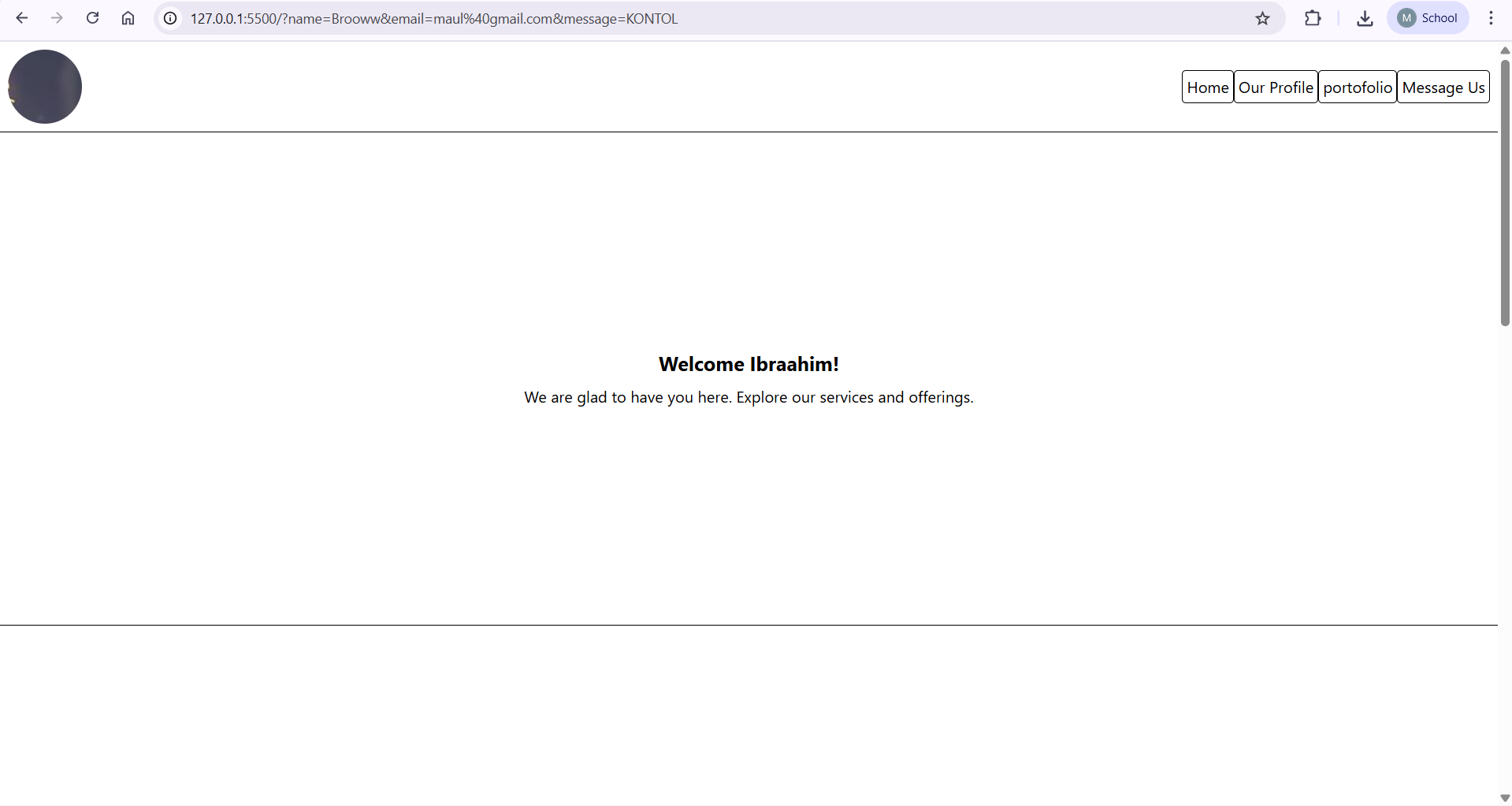The image size is (1512, 806).
Task: Click the forward navigation arrow
Action: click(57, 17)
